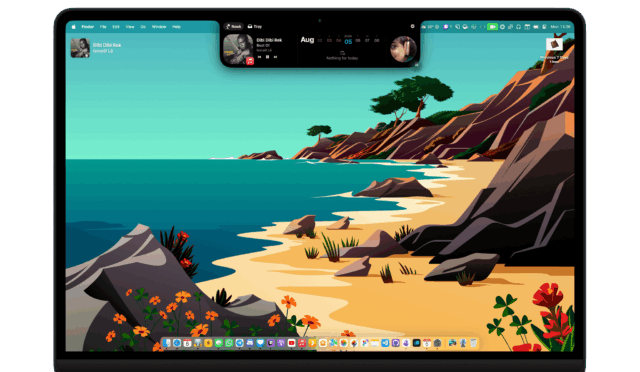Open the Nook tab in the notch panel
The height and width of the screenshot is (372, 640).
233,27
